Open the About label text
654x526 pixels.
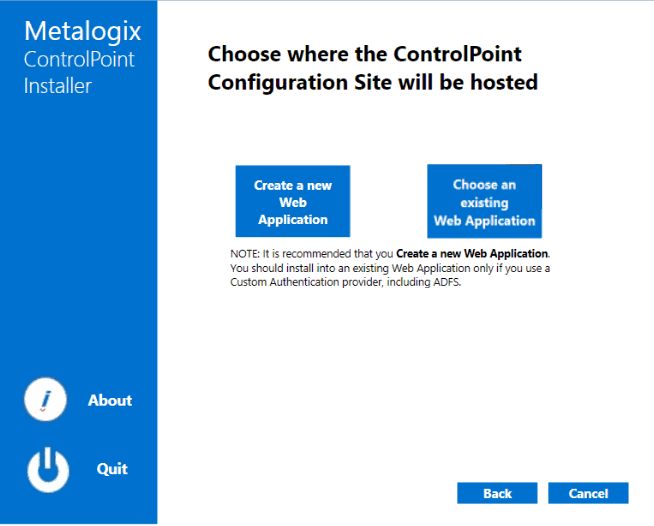point(110,401)
